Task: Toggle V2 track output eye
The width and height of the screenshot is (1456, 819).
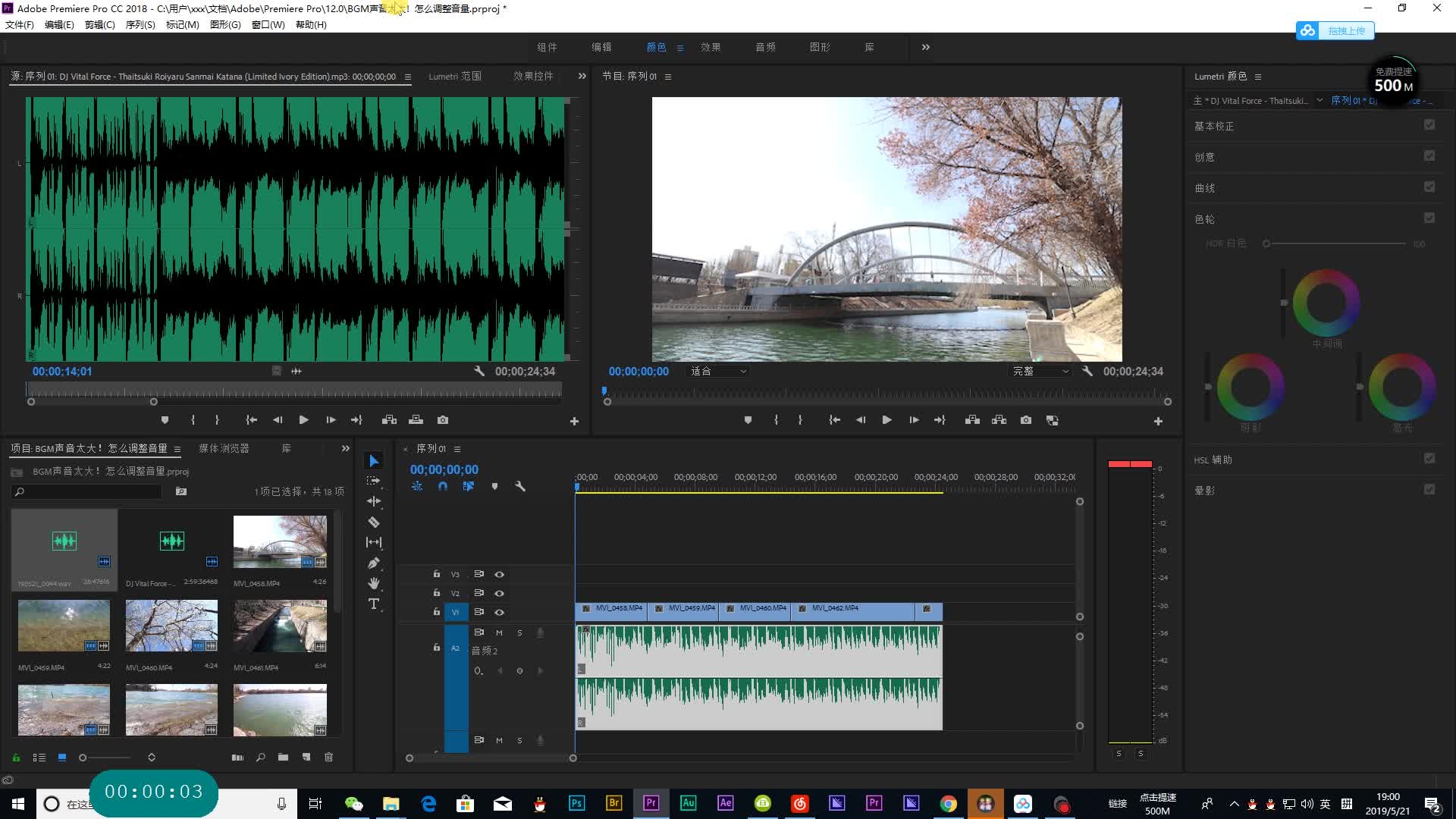Action: coord(499,594)
